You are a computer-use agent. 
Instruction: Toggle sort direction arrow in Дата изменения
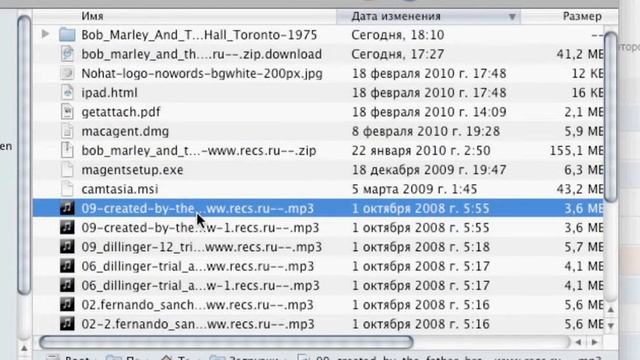coord(512,17)
